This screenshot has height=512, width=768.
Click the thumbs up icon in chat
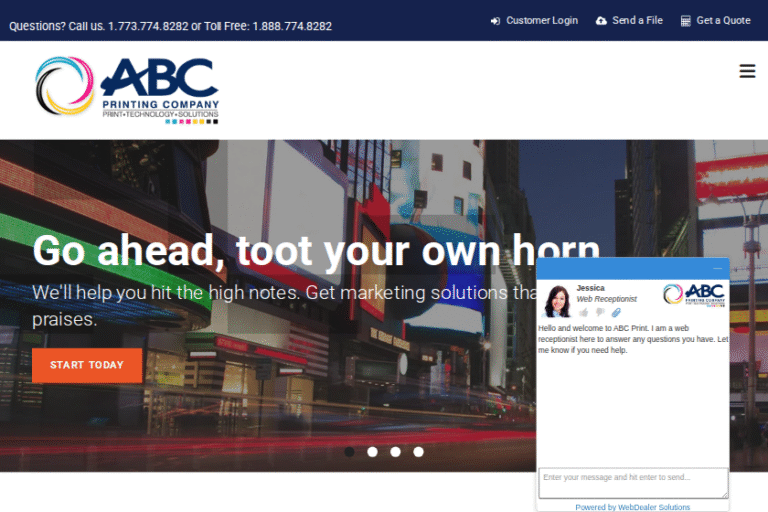coord(584,312)
